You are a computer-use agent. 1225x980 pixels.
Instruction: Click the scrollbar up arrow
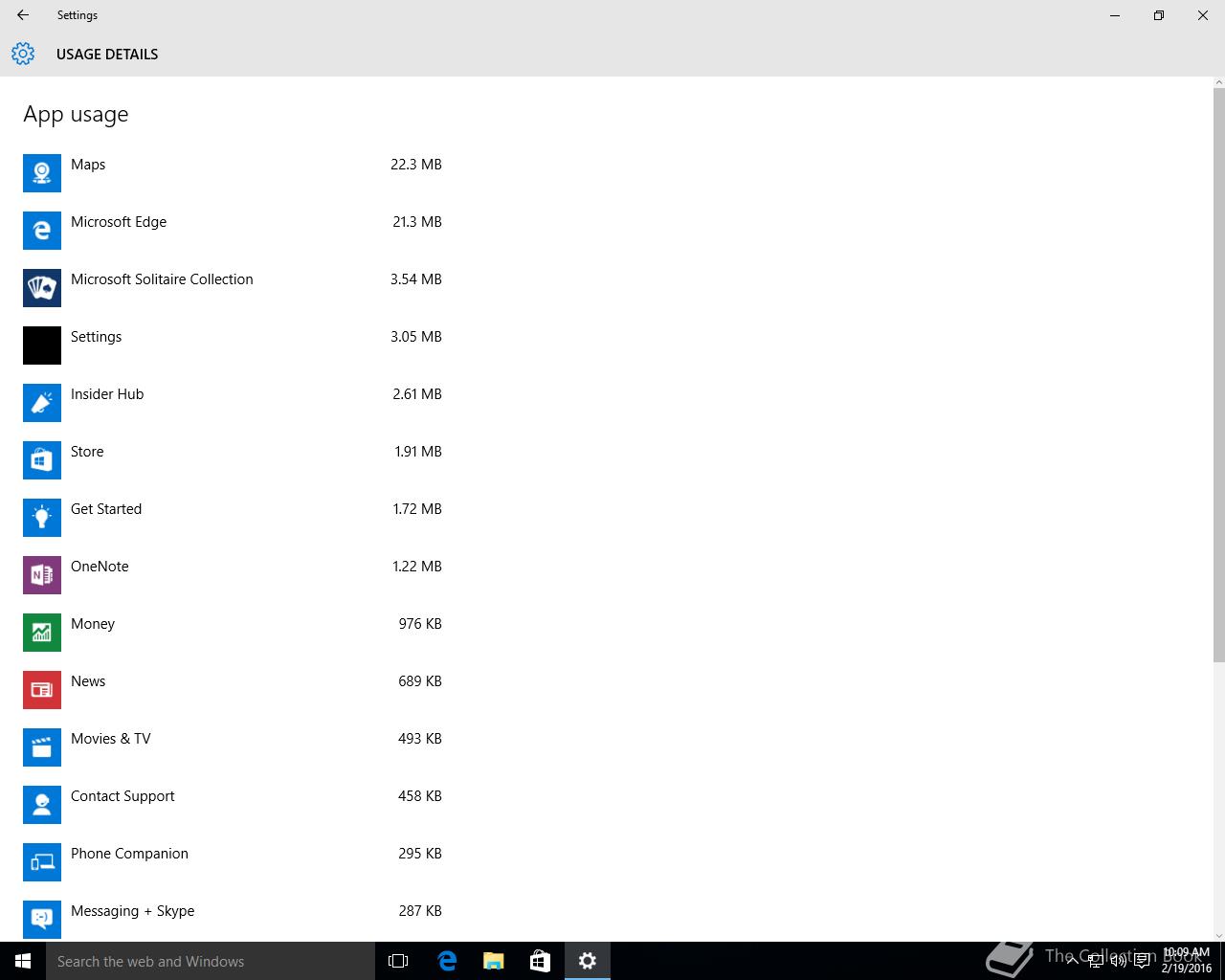1218,82
